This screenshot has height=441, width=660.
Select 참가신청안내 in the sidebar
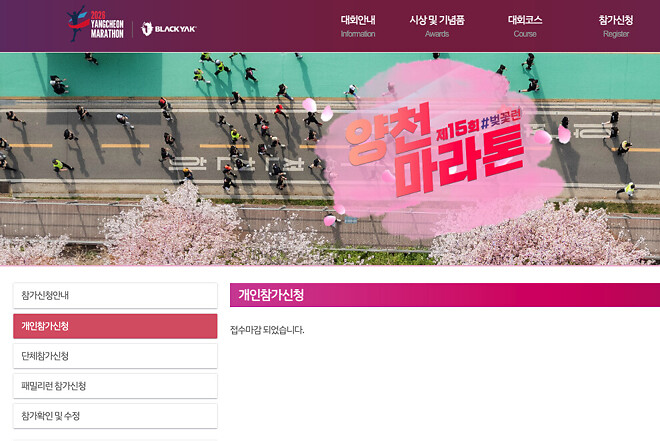tap(115, 295)
